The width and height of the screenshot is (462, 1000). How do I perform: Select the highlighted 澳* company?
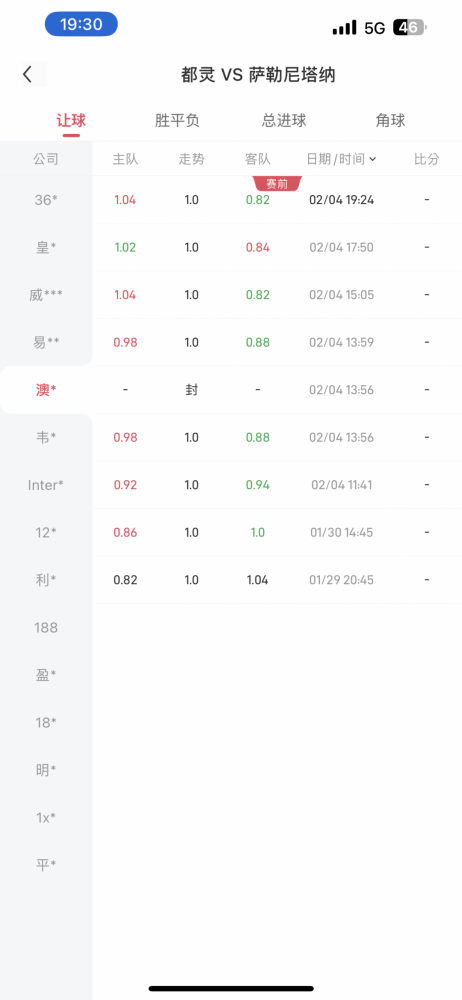click(46, 390)
